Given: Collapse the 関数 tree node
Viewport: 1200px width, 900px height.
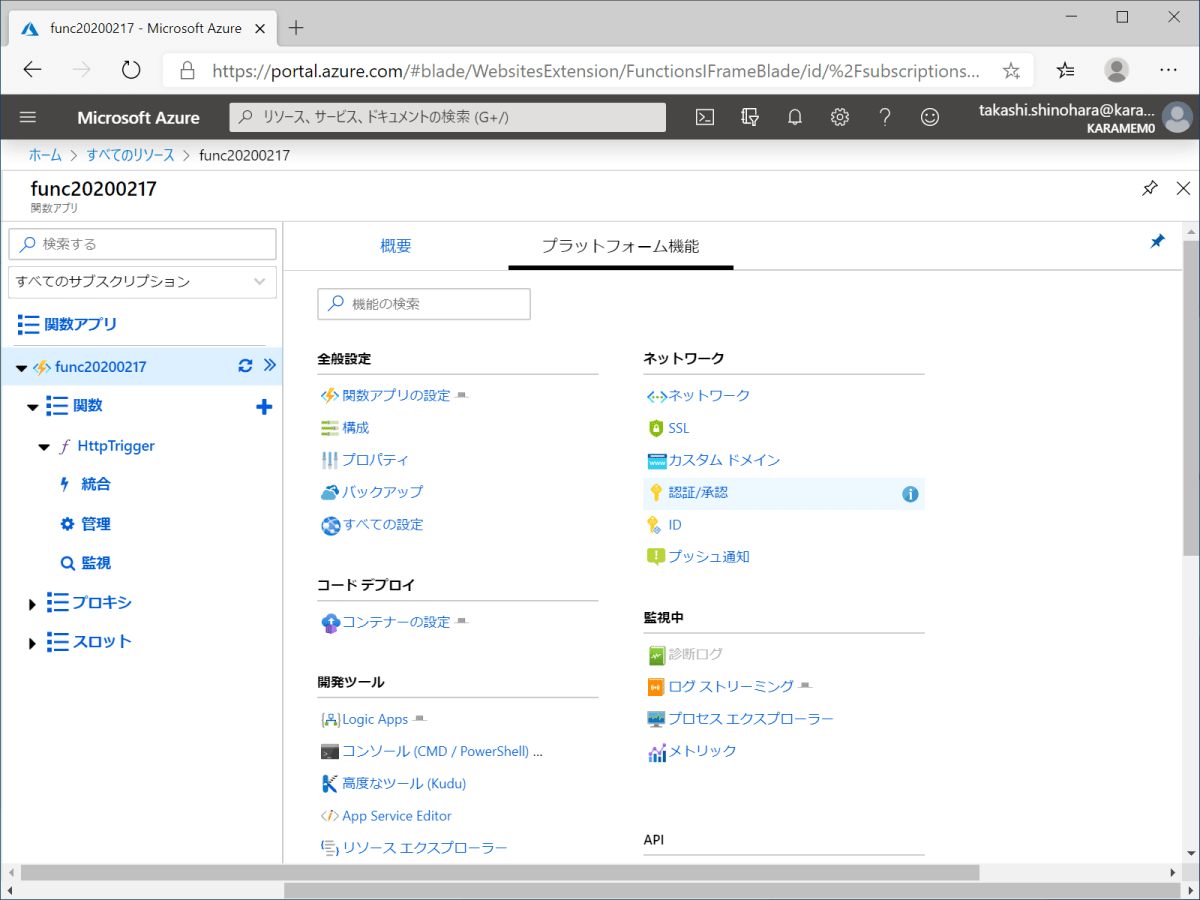Looking at the screenshot, I should point(33,408).
